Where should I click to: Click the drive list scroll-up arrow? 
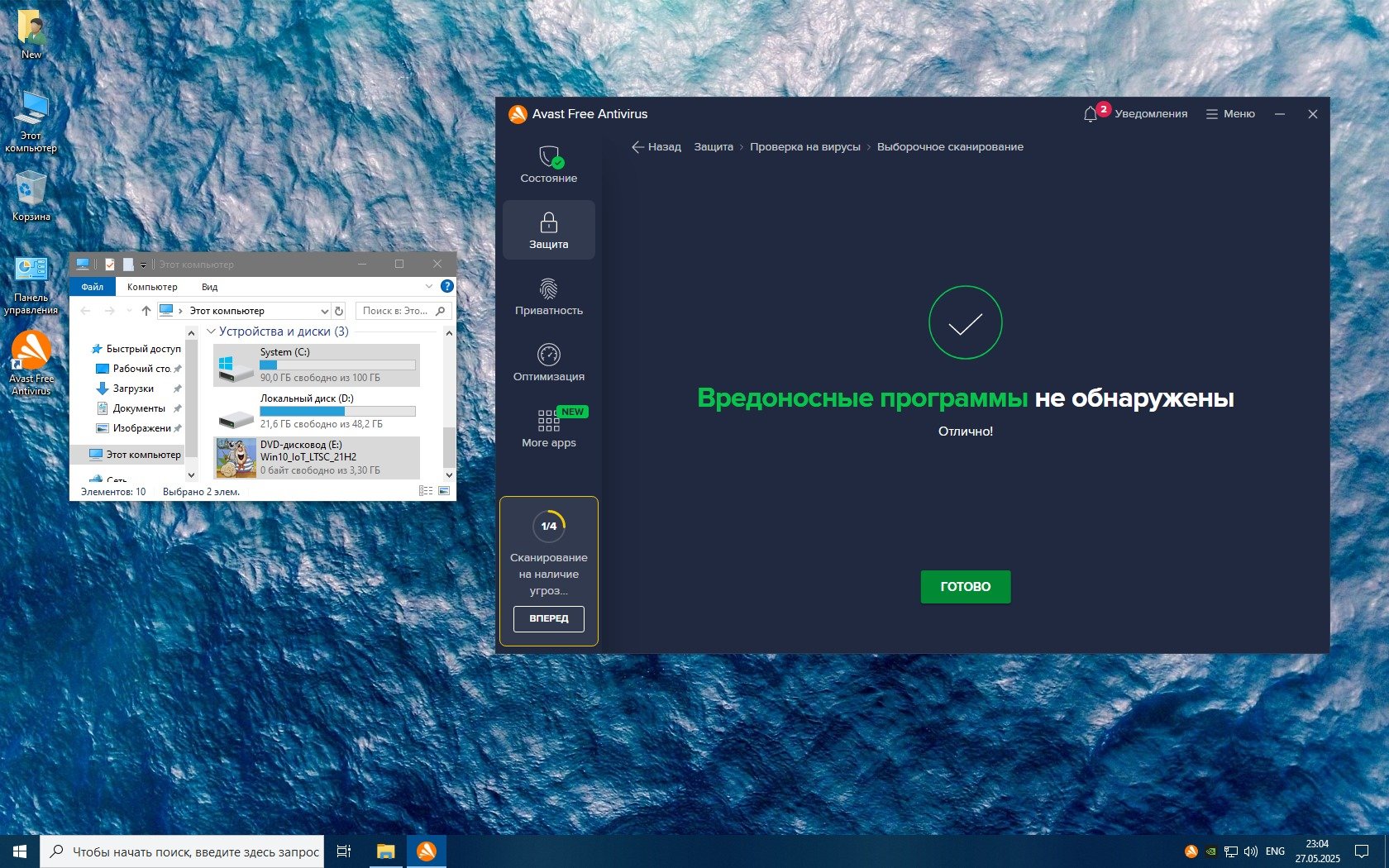[449, 333]
